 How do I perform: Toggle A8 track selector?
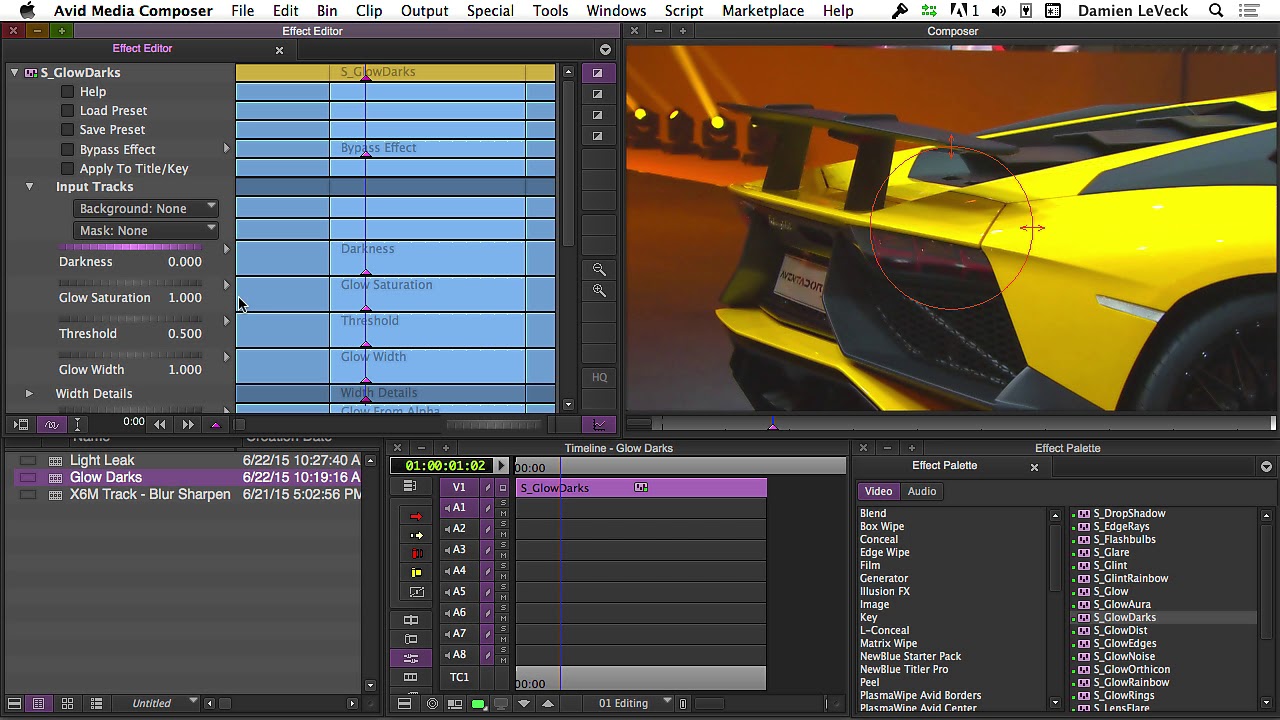[459, 655]
